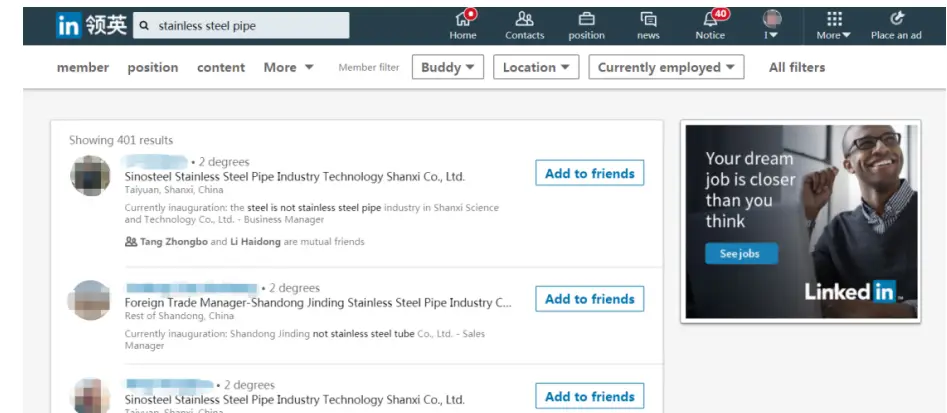Click the Your dream job advertisement image

(x=801, y=222)
